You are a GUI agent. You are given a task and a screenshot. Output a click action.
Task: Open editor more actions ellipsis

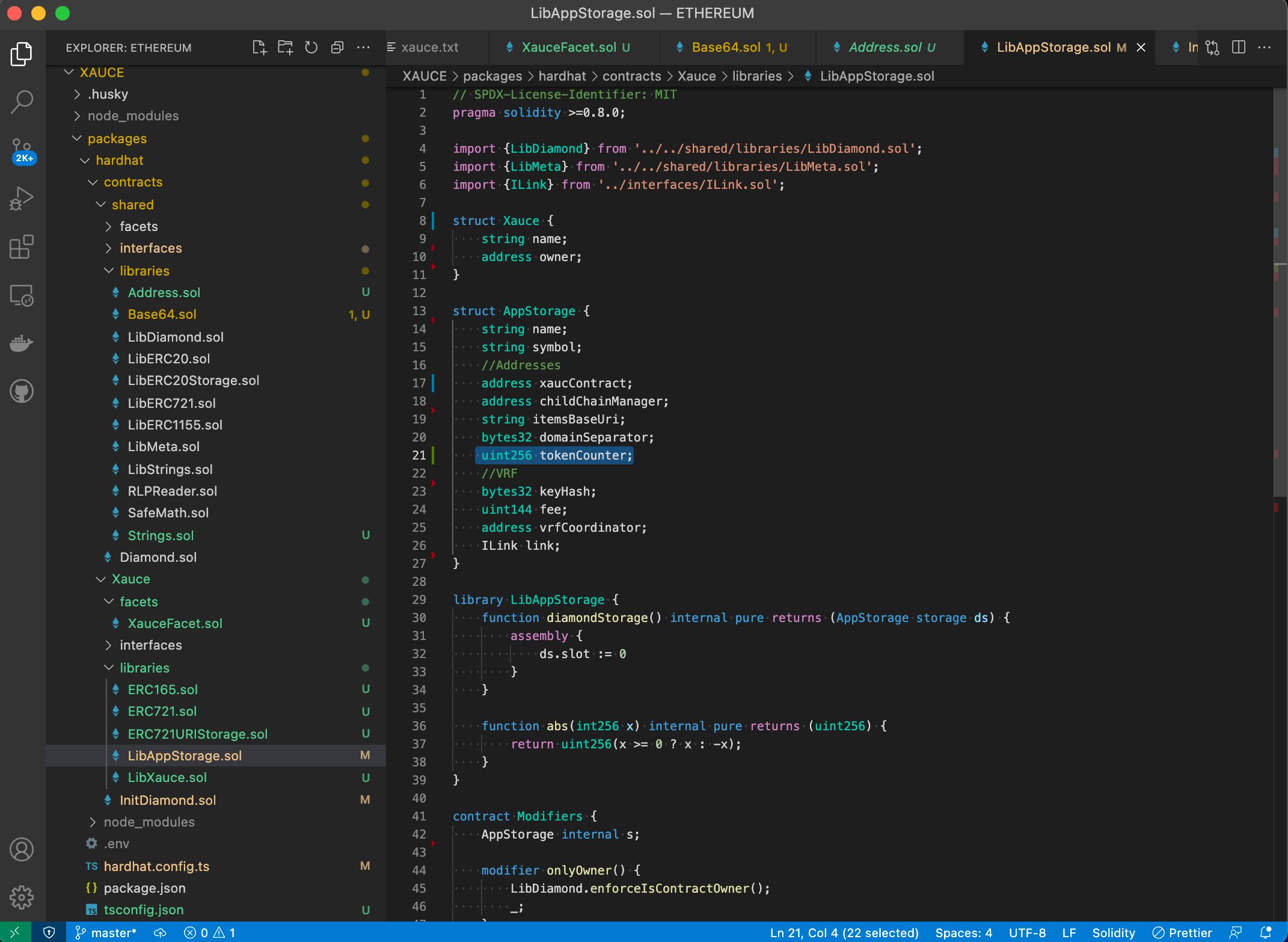click(x=1265, y=48)
